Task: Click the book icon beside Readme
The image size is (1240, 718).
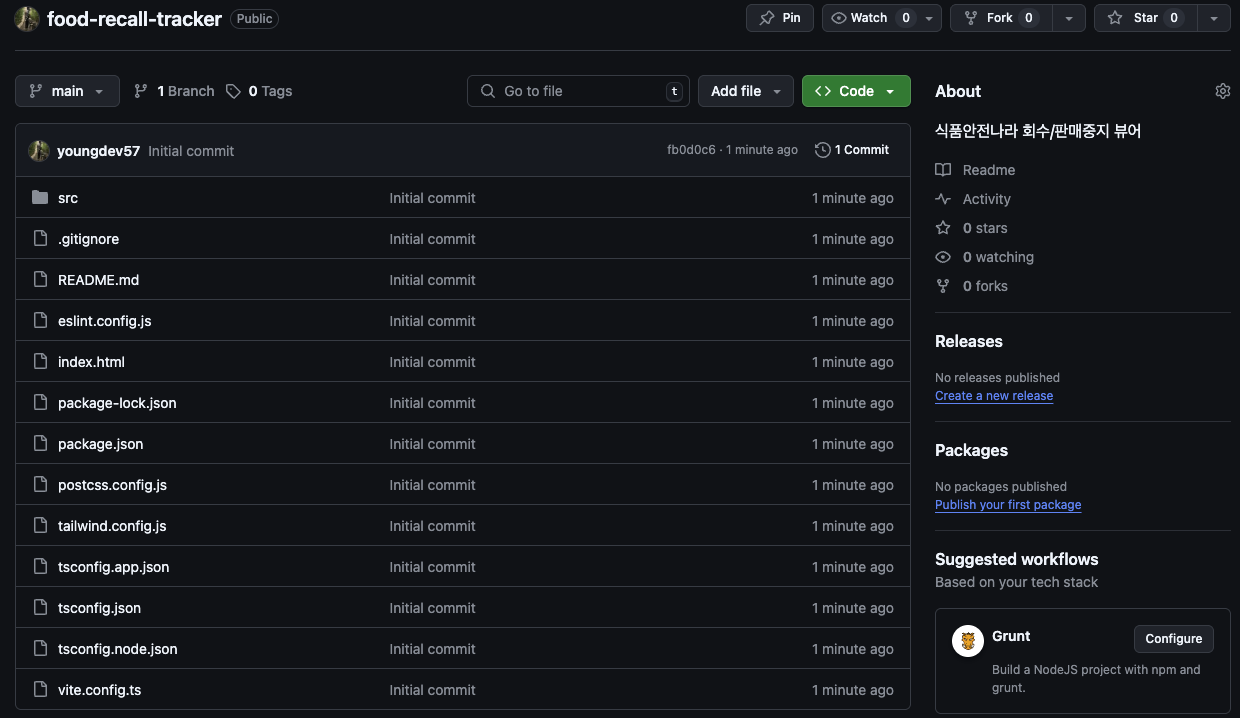Action: 943,170
